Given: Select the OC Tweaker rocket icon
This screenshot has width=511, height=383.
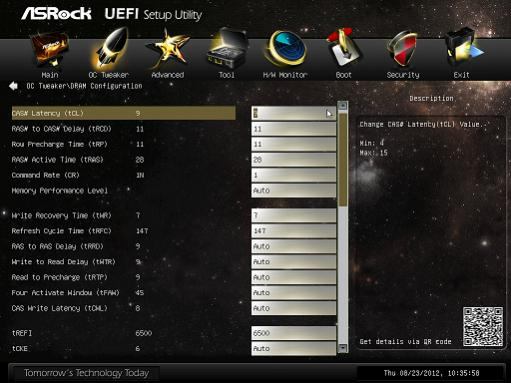Looking at the screenshot, I should tap(109, 48).
